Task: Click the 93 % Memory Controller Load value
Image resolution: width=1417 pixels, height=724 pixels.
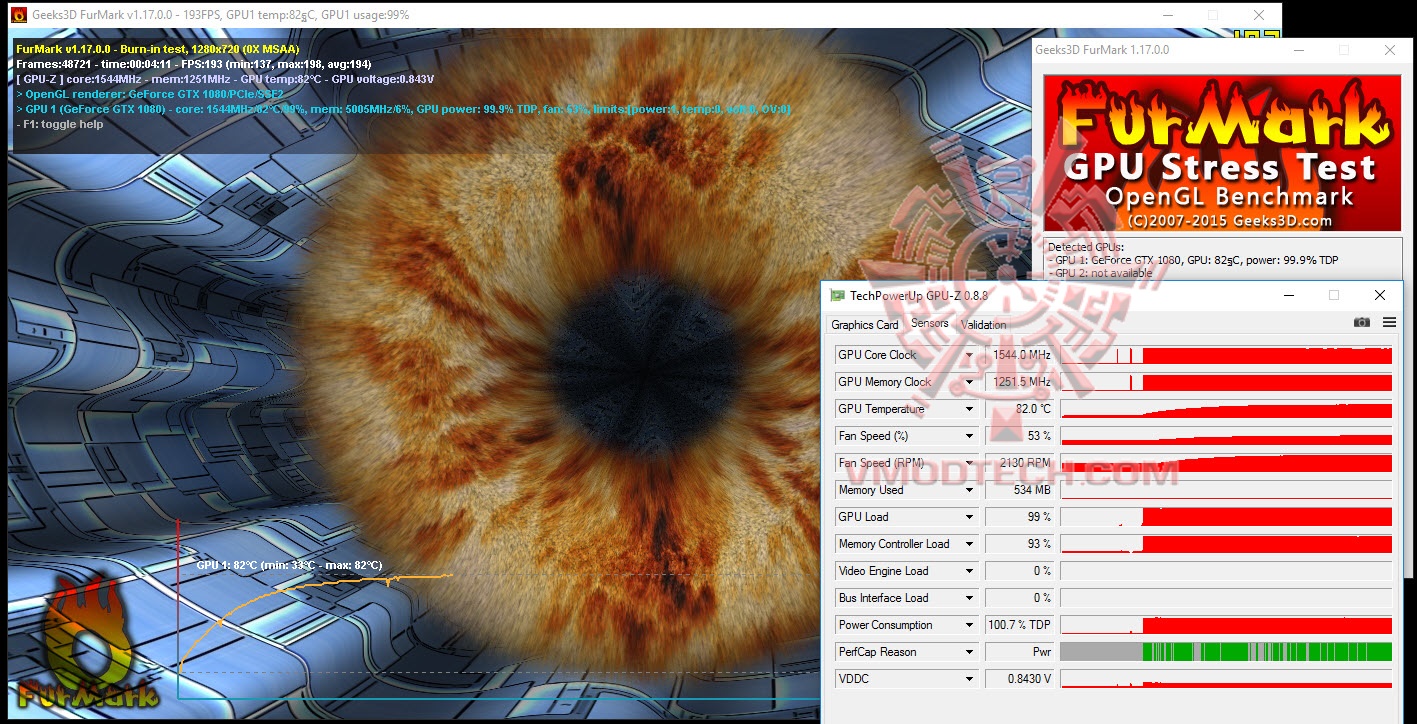Action: coord(1020,544)
